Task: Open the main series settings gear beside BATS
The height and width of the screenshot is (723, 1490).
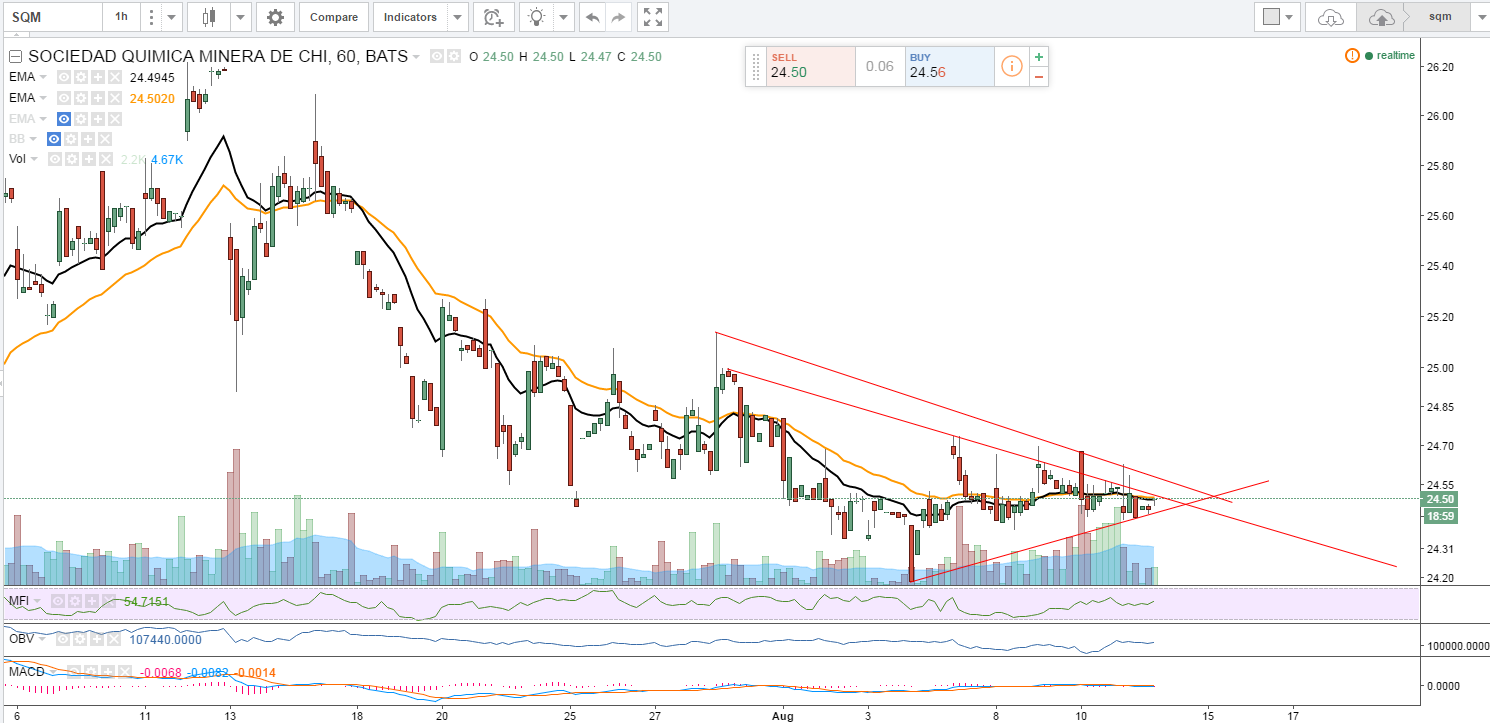Action: click(453, 57)
